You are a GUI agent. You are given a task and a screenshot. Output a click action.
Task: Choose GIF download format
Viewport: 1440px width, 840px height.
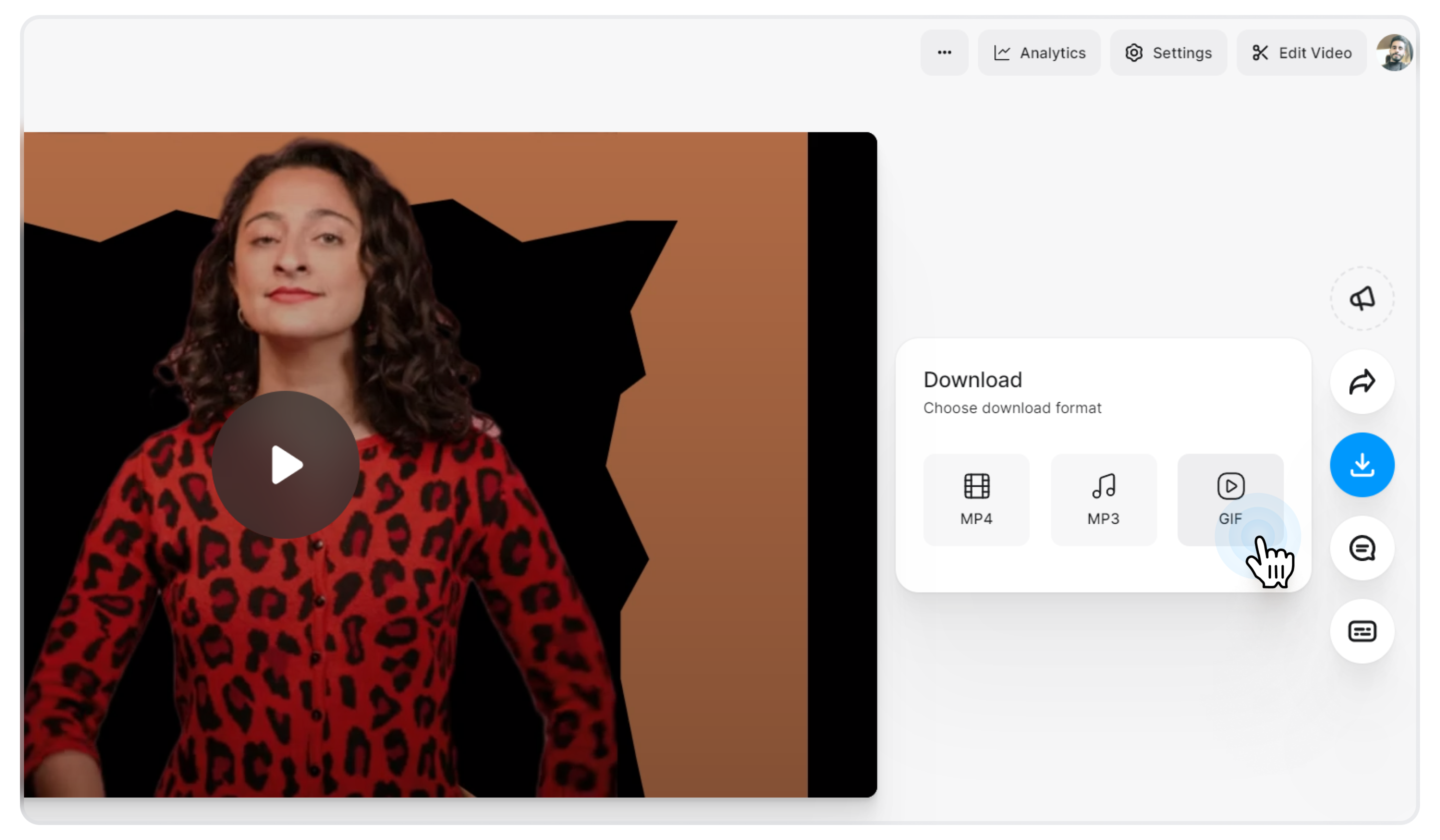tap(1230, 500)
